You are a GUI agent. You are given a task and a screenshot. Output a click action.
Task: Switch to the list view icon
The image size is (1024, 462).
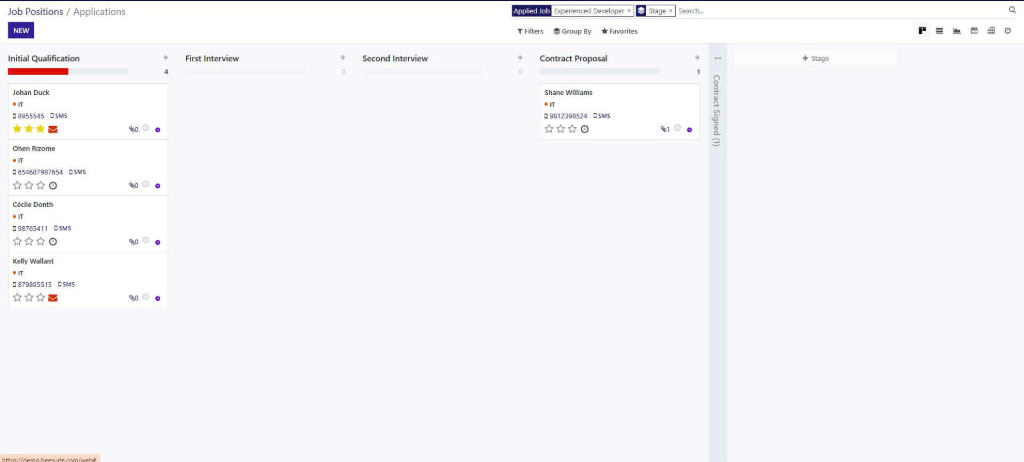click(x=939, y=31)
